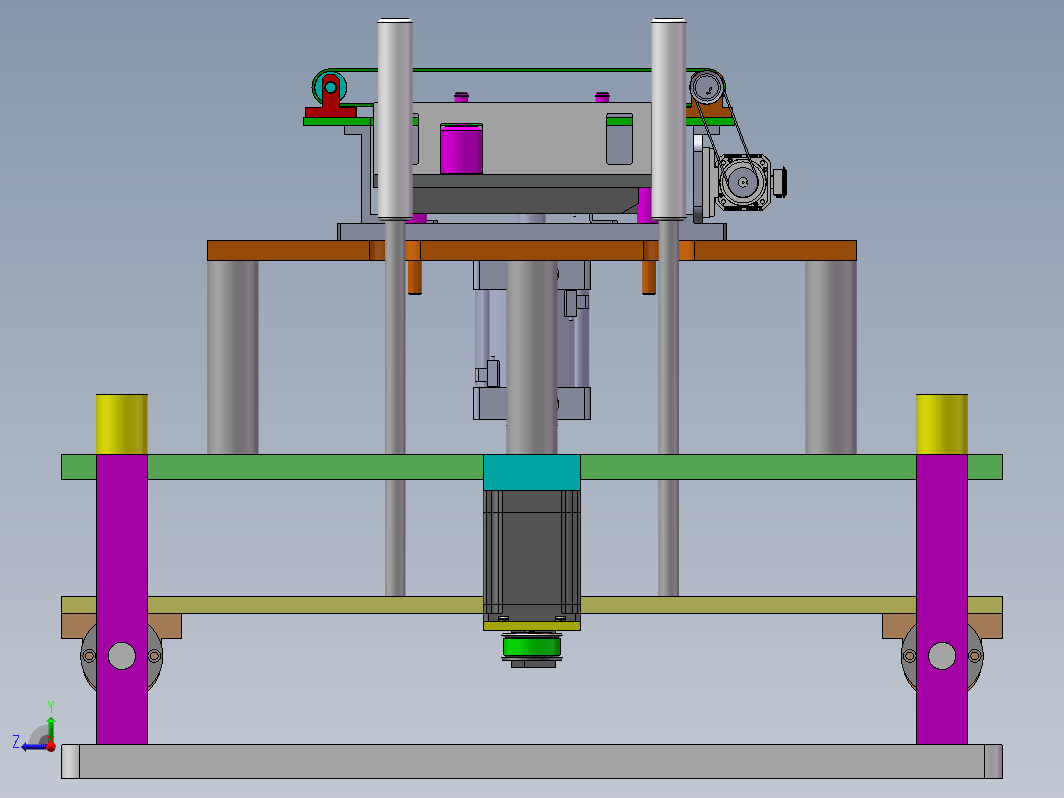Select the right yellow cylinder cap
Viewport: 1064px width, 798px height.
942,424
